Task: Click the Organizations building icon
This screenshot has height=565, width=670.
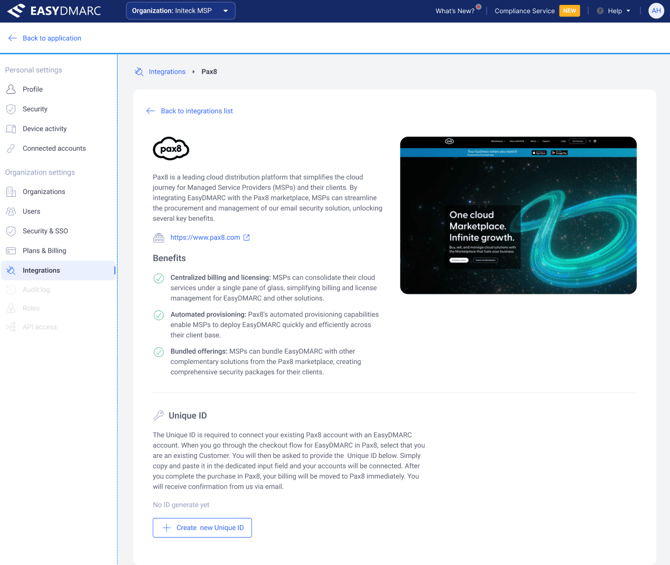Action: 11,191
